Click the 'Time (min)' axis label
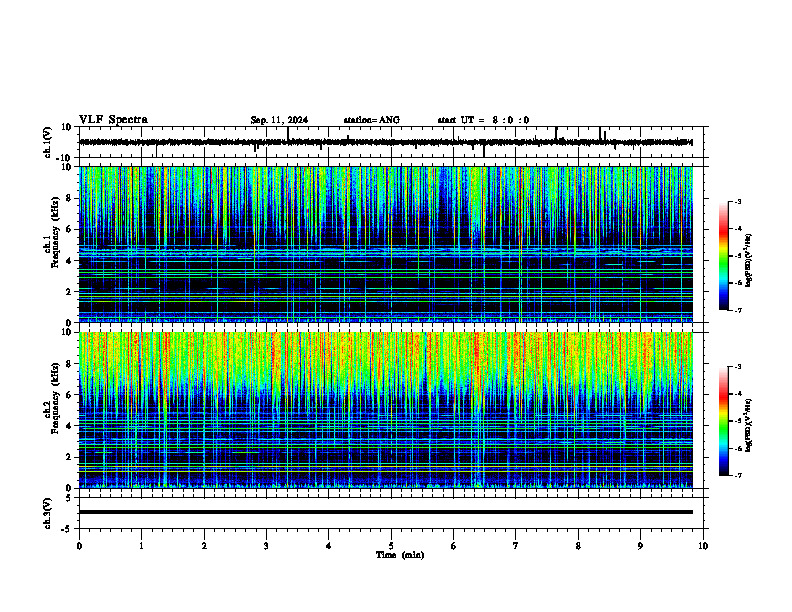This screenshot has height=612, width=792. point(400,555)
